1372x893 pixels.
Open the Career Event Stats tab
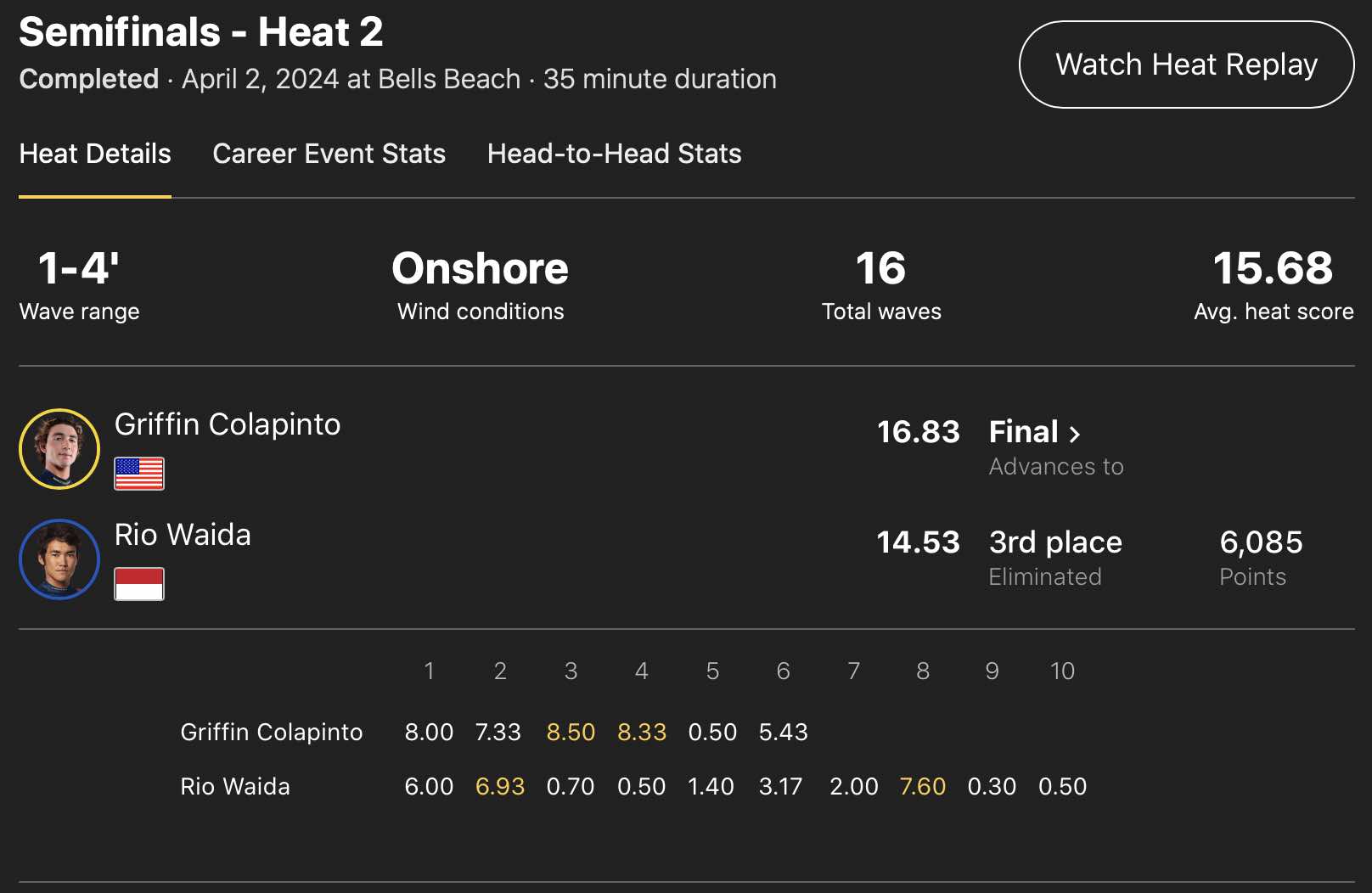(x=329, y=154)
